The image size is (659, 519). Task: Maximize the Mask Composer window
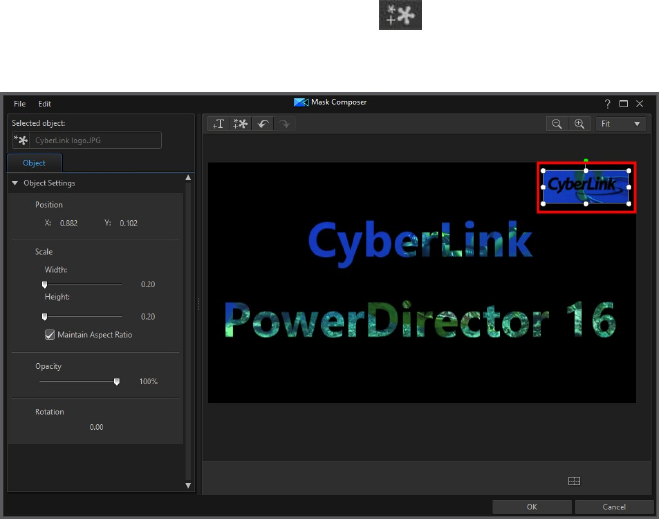coord(624,103)
